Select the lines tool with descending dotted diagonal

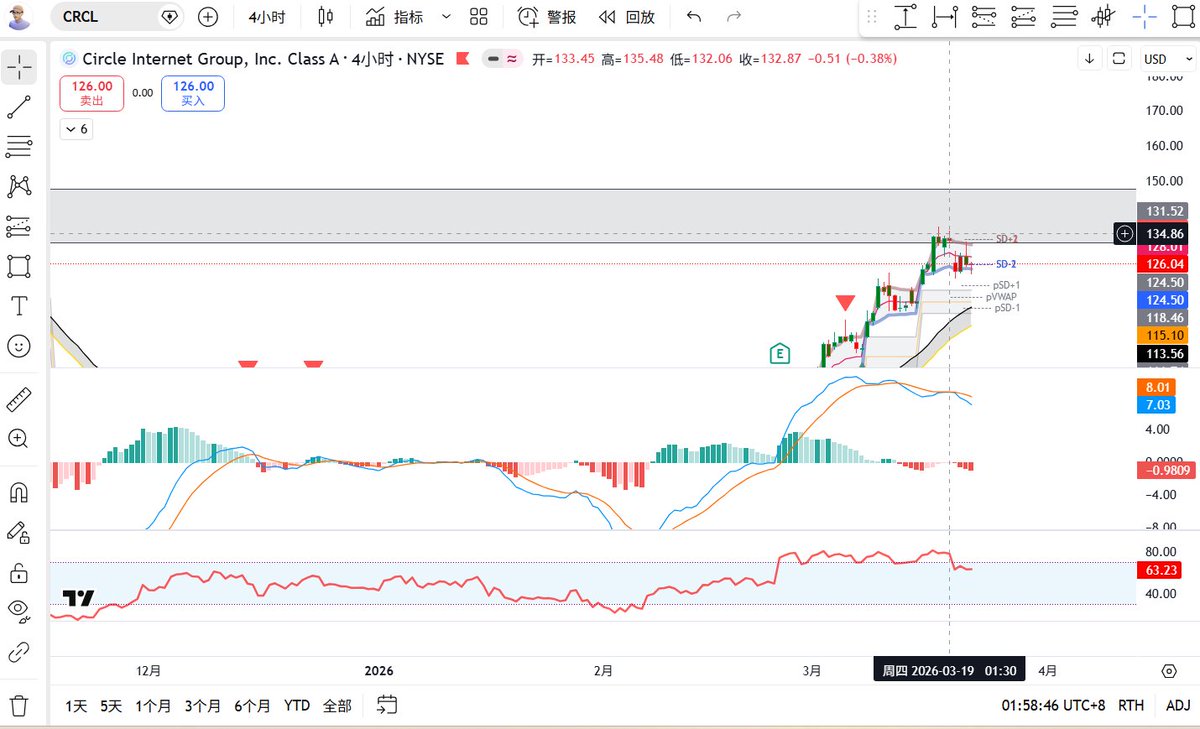coord(984,17)
